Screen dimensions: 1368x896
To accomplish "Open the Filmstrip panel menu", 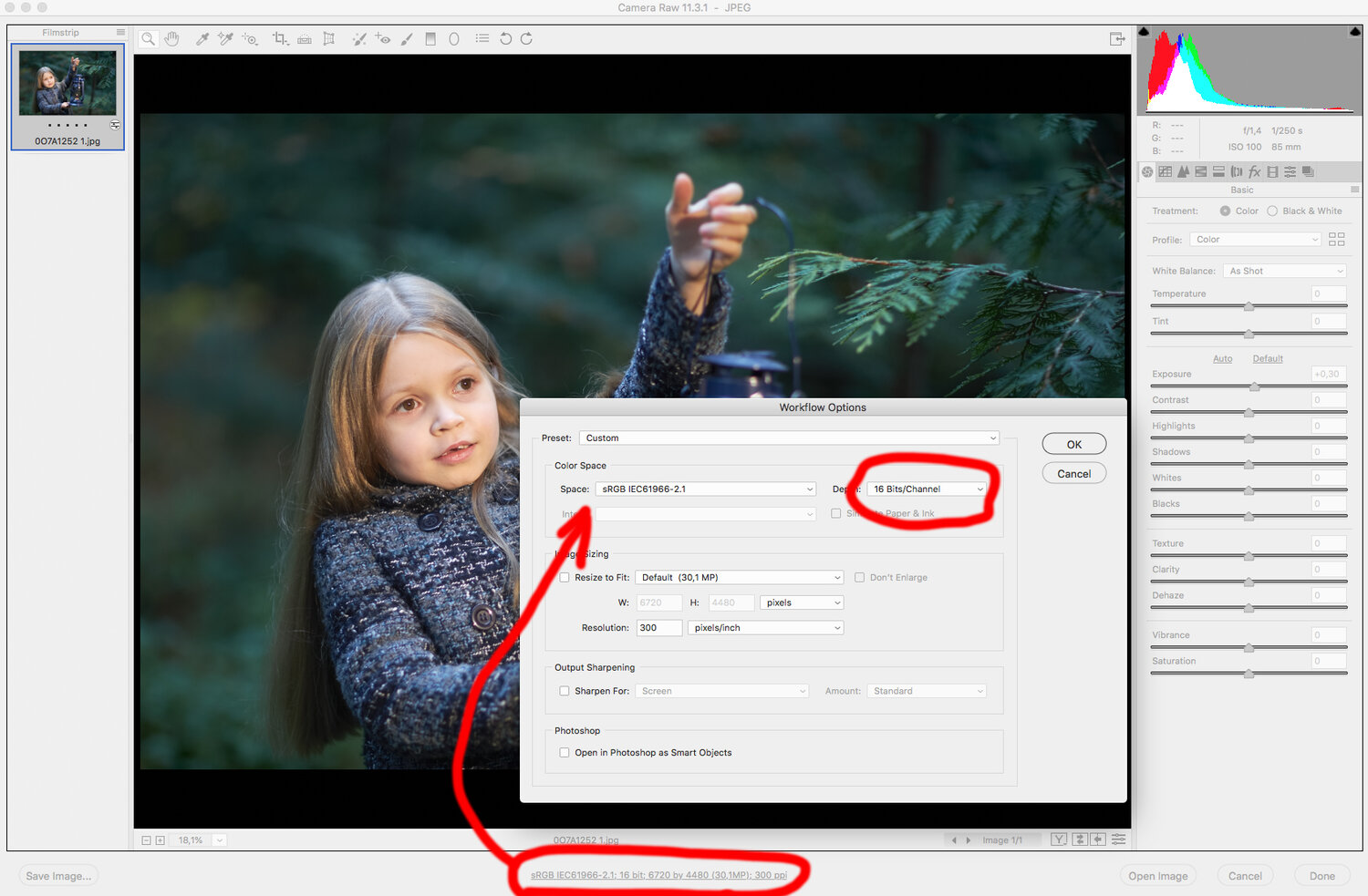I will coord(120,32).
